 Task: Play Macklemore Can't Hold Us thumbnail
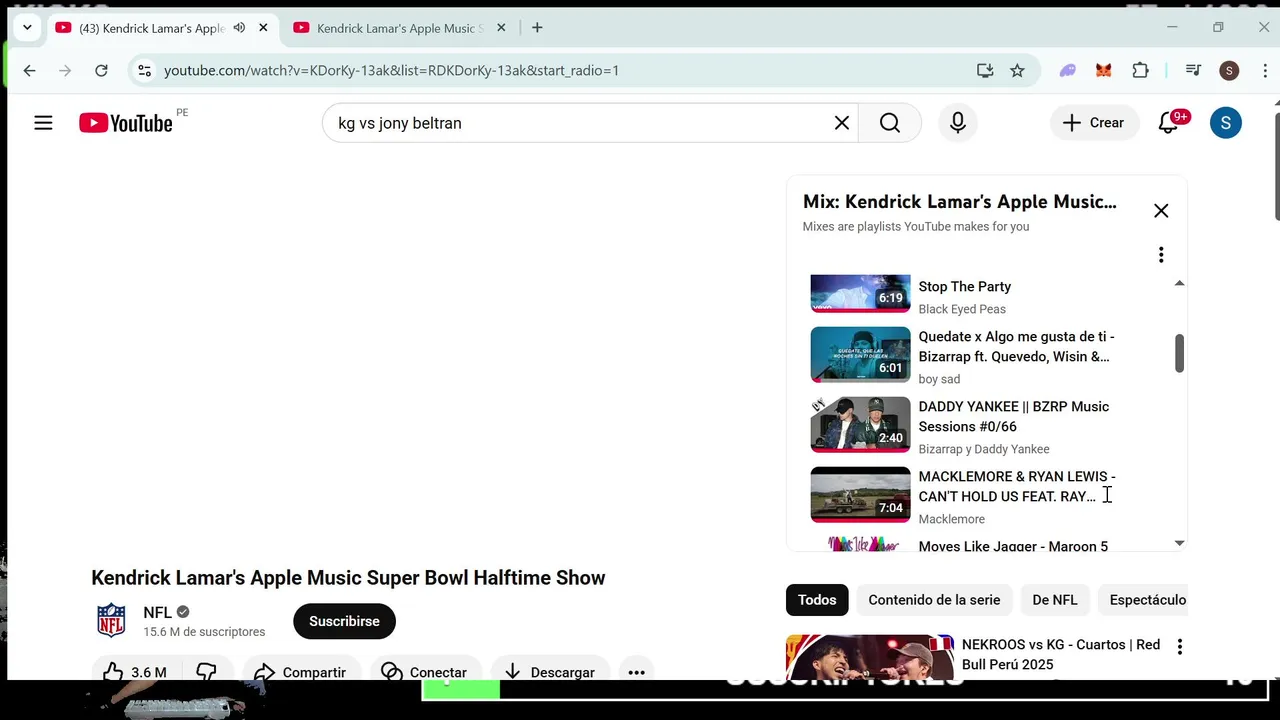[860, 495]
